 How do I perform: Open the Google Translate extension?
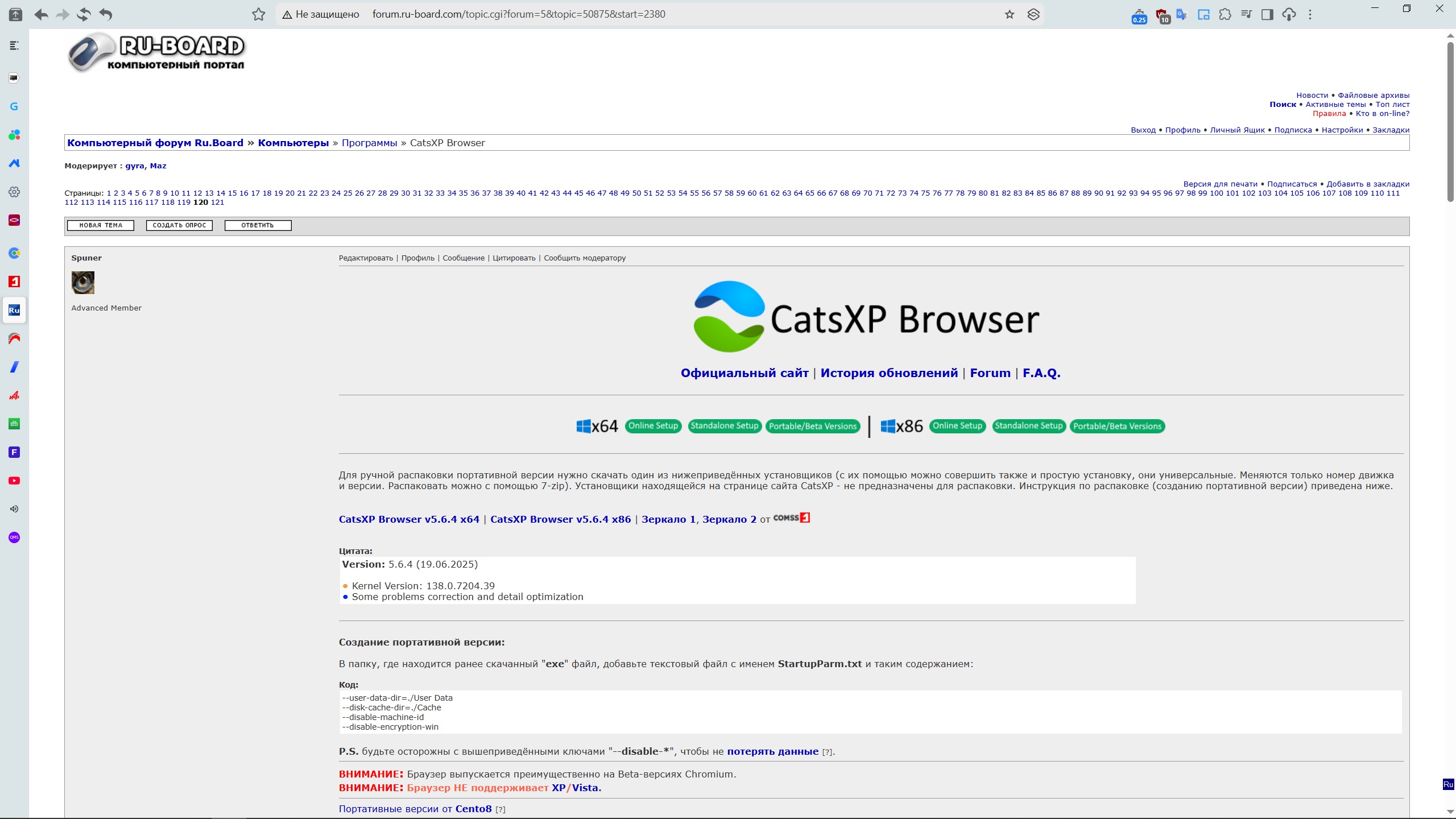pyautogui.click(x=1182, y=14)
